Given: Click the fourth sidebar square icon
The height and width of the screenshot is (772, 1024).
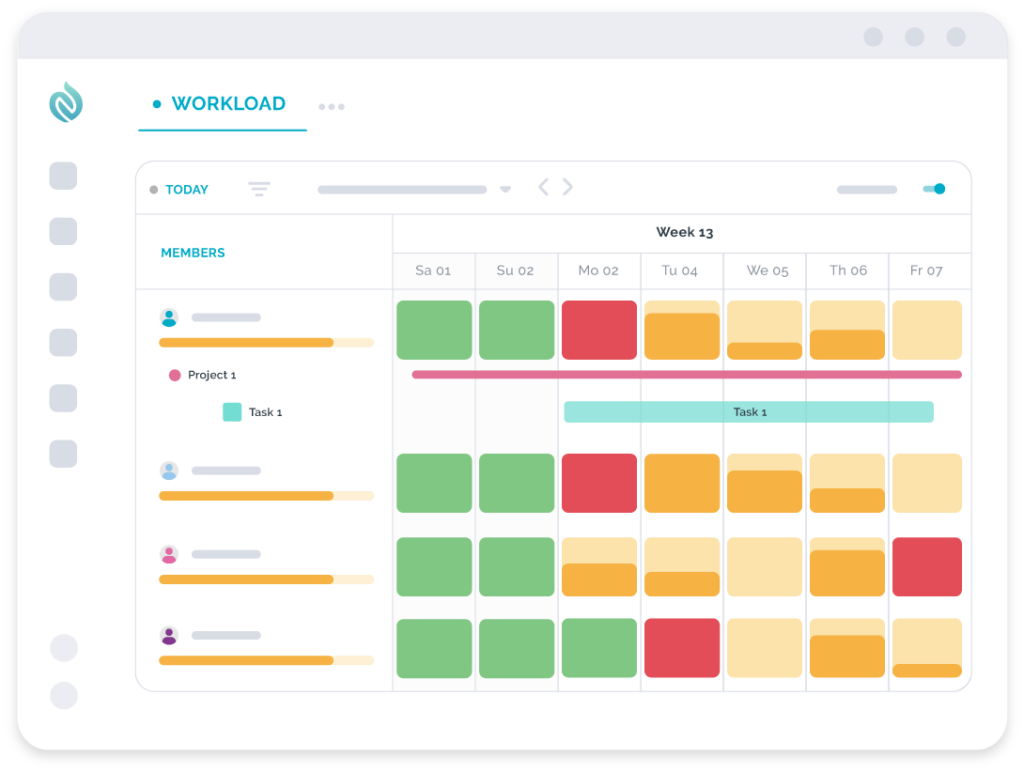Looking at the screenshot, I should (x=63, y=342).
